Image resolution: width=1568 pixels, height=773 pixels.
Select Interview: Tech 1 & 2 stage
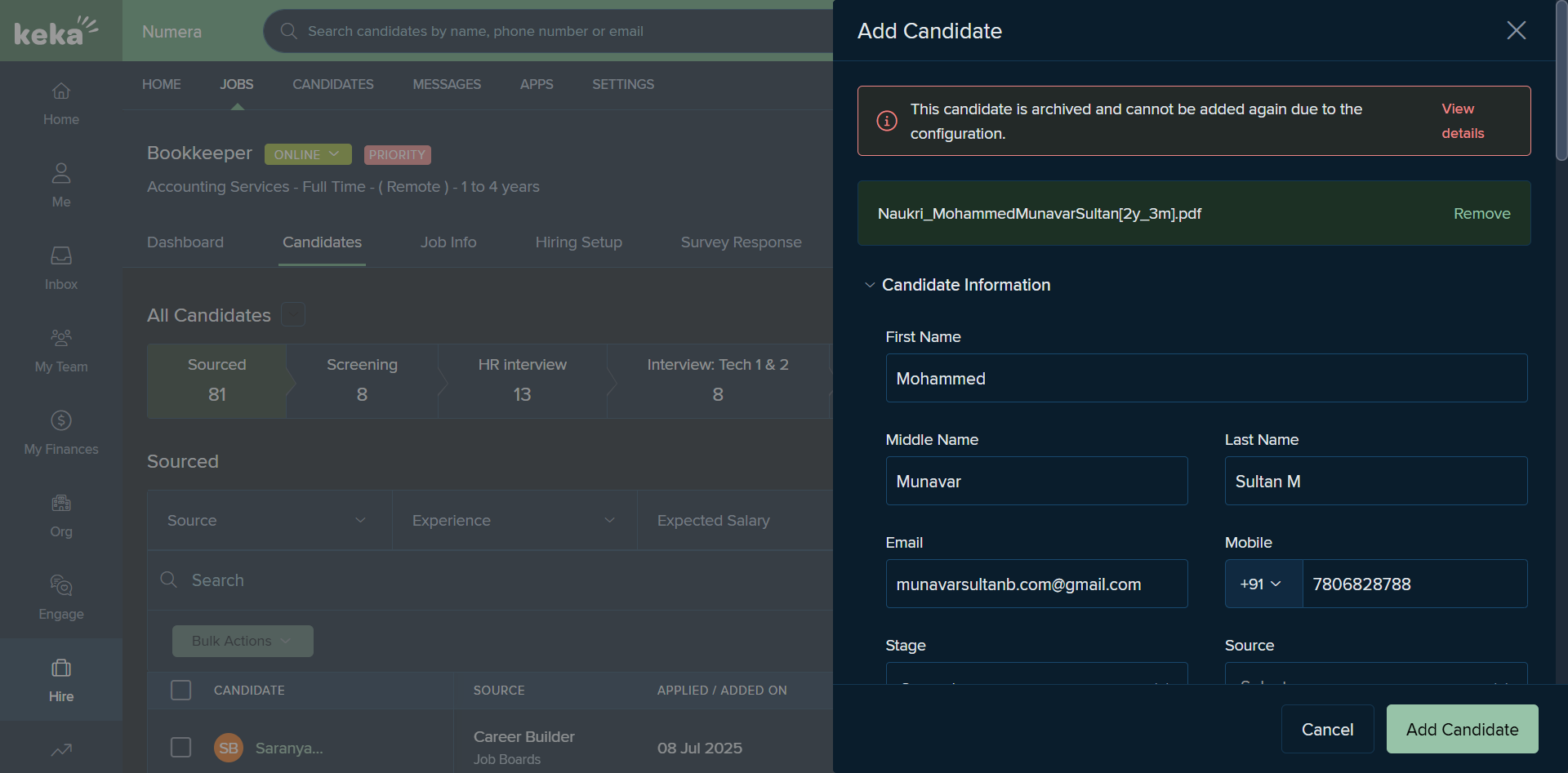(x=718, y=380)
